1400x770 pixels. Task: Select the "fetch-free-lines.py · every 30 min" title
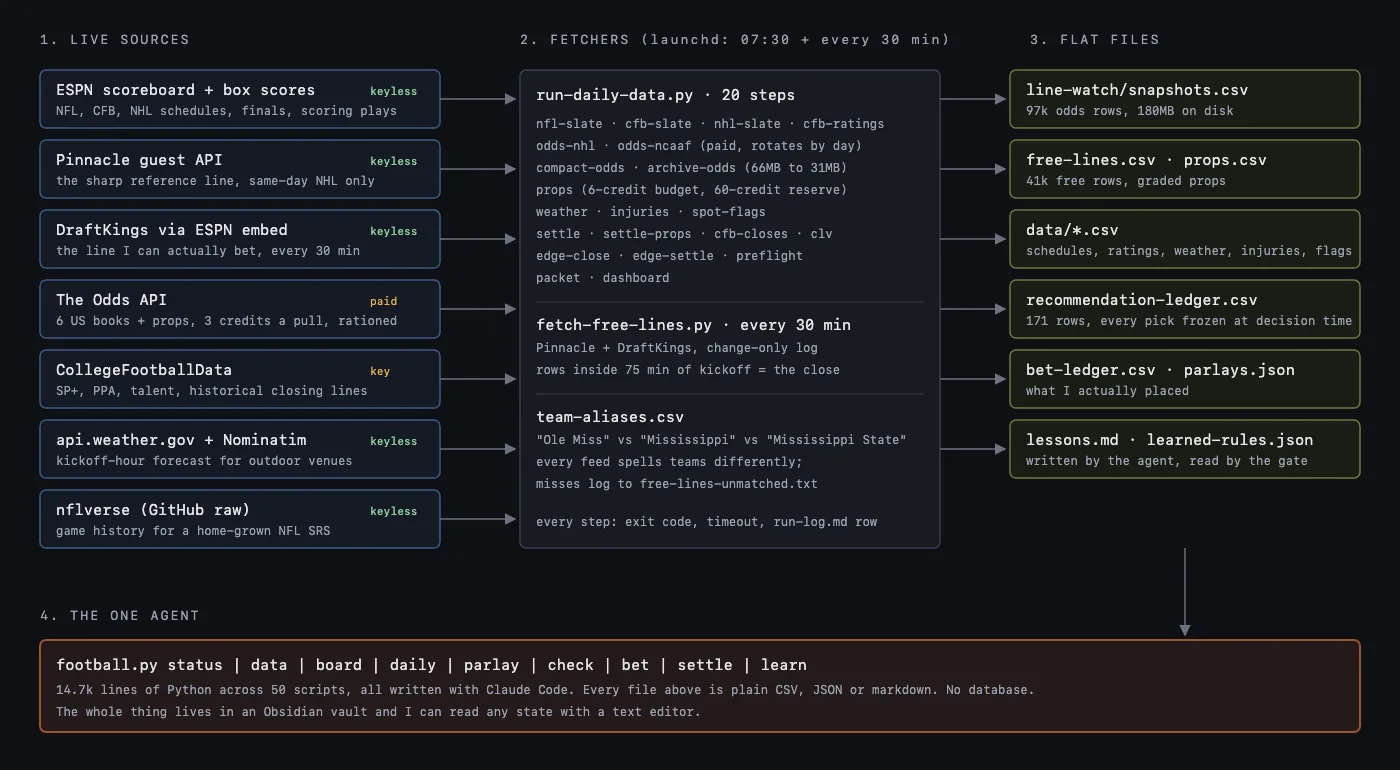click(x=693, y=325)
